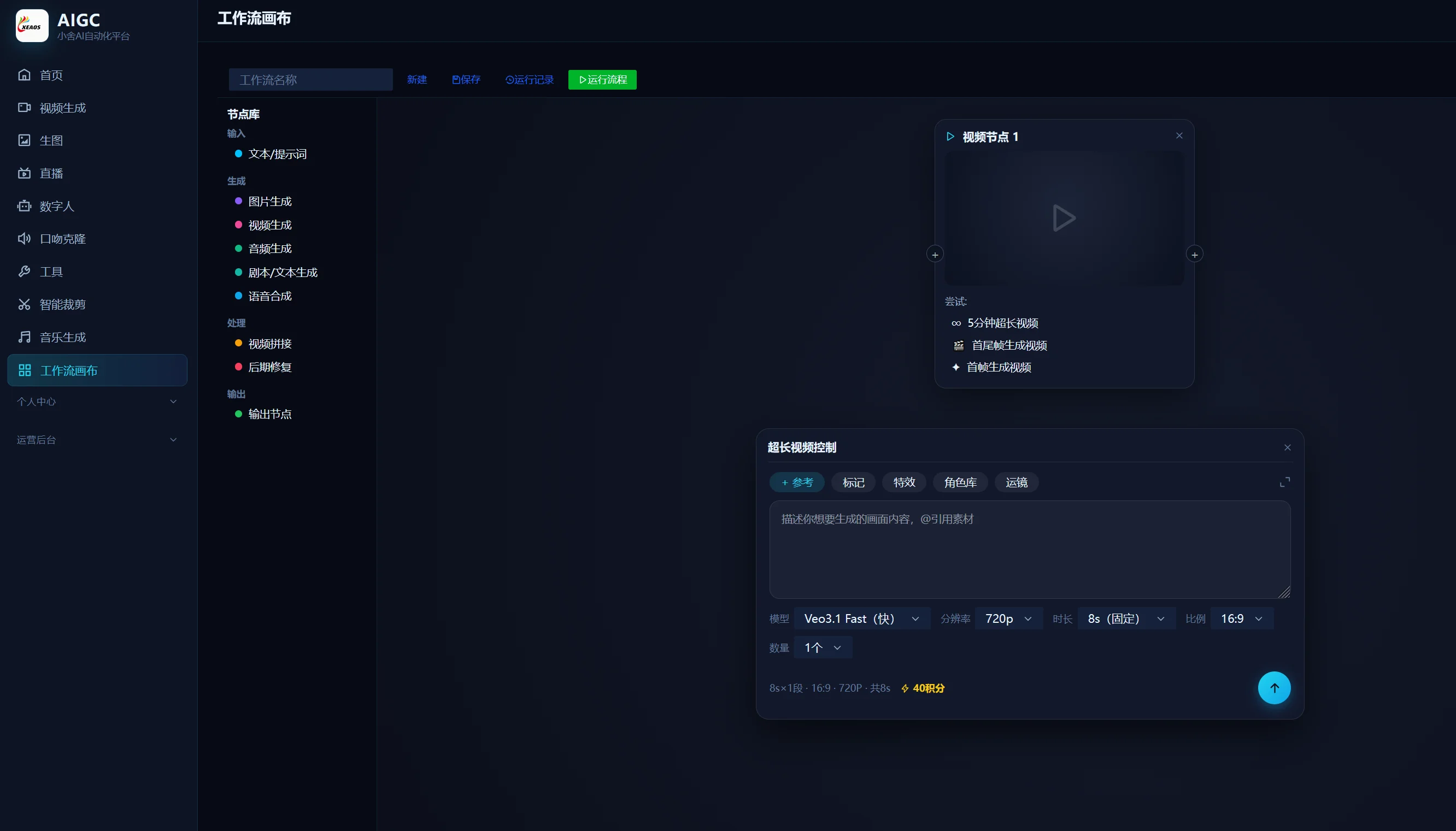The height and width of the screenshot is (831, 1456).
Task: Expand the 个人中心 section
Action: 97,402
